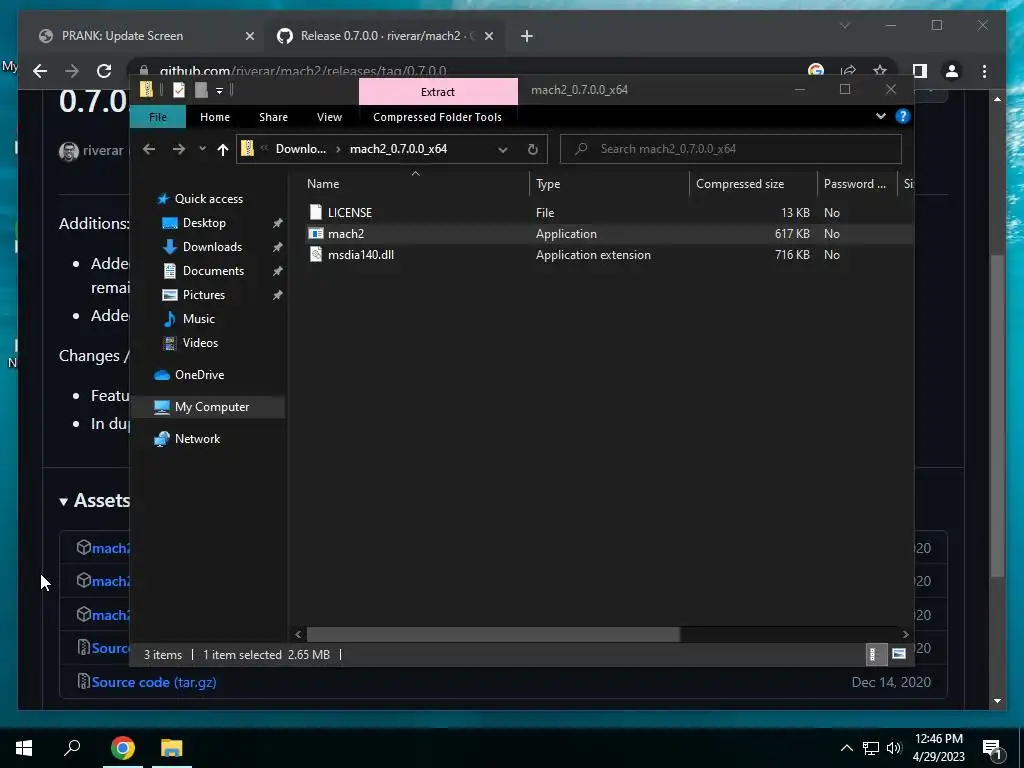This screenshot has width=1024, height=768.
Task: Click the New Folder quick access toolbar icon
Action: (201, 90)
